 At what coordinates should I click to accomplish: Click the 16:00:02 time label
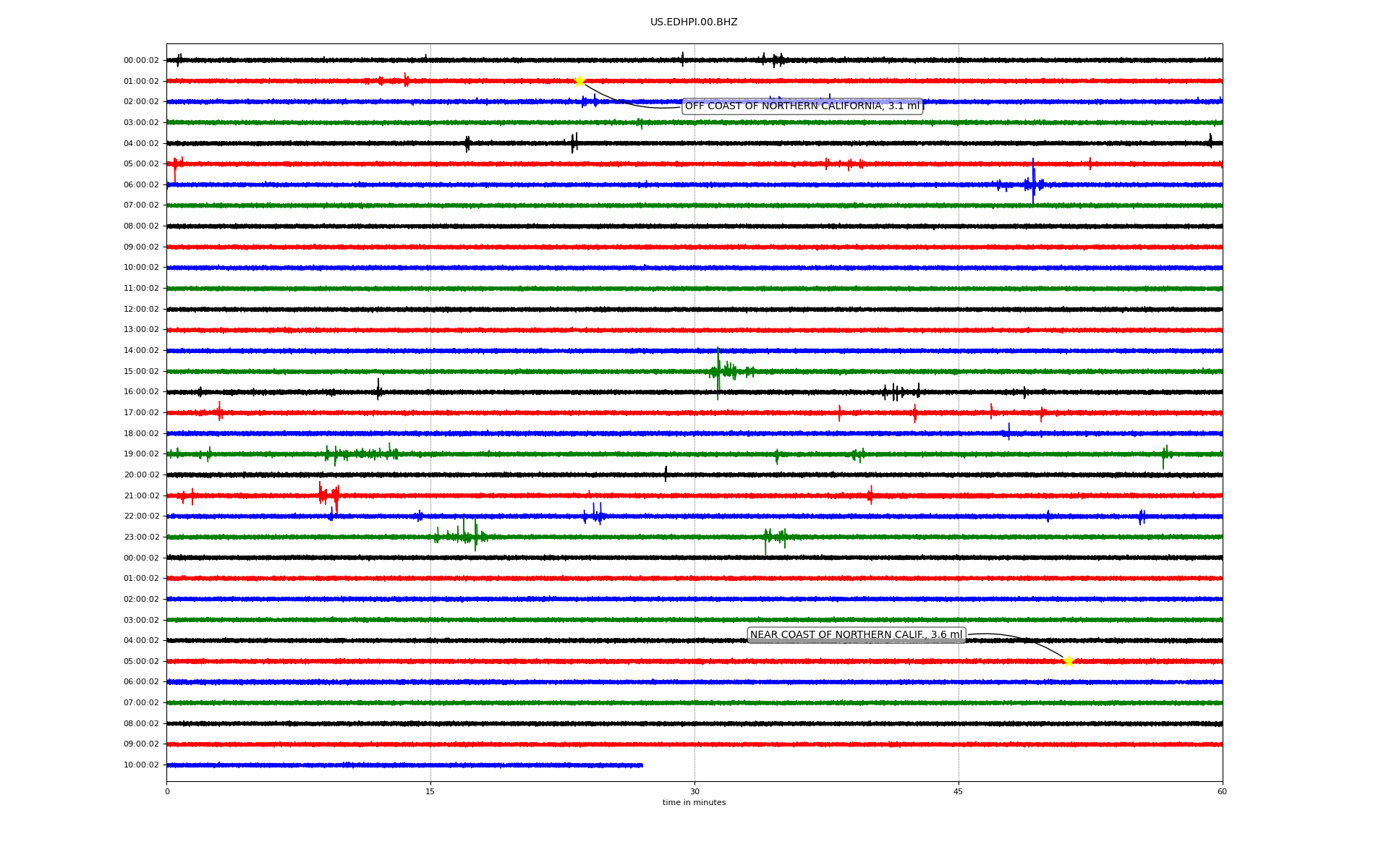(141, 392)
